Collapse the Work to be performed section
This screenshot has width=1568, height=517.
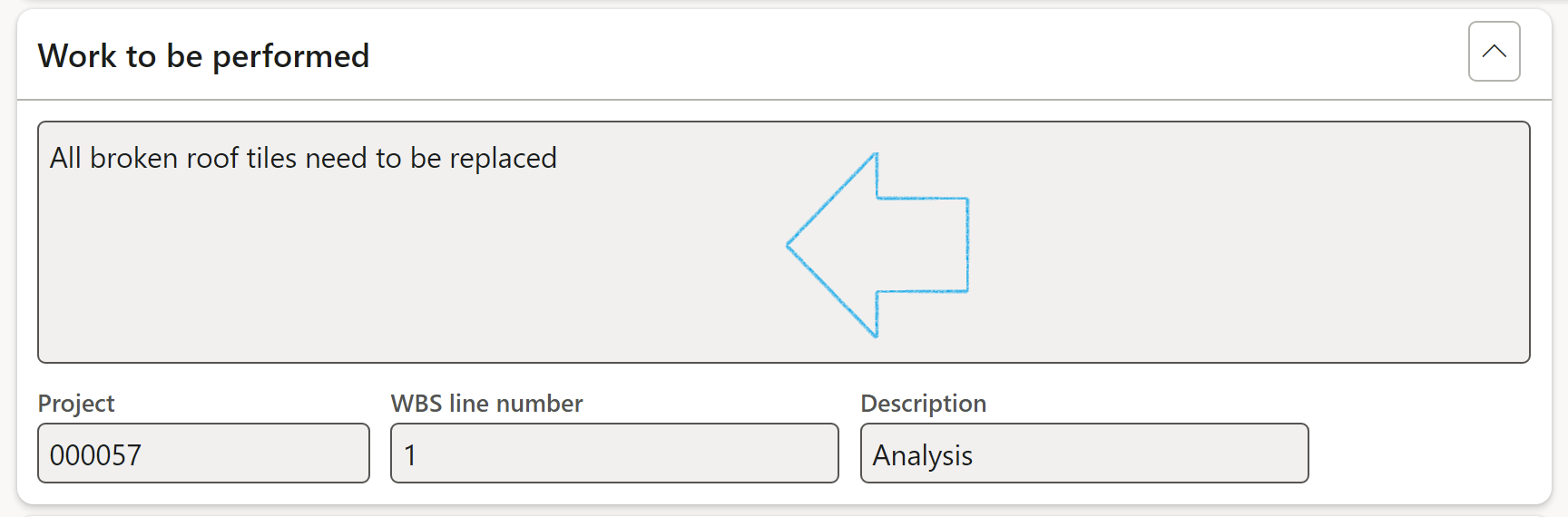tap(1494, 52)
